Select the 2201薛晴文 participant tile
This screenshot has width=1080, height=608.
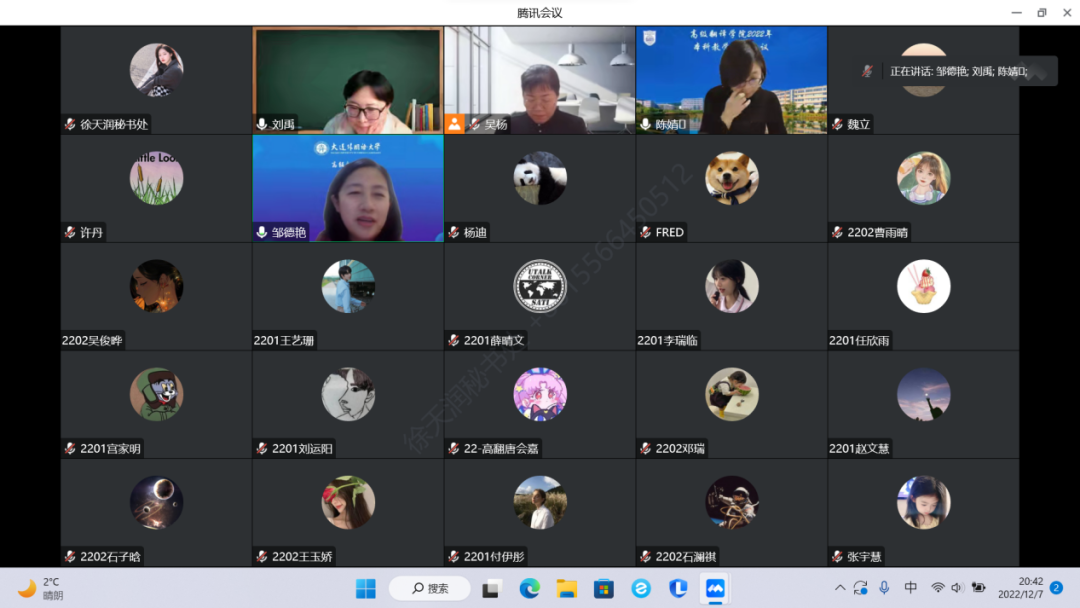pos(540,296)
